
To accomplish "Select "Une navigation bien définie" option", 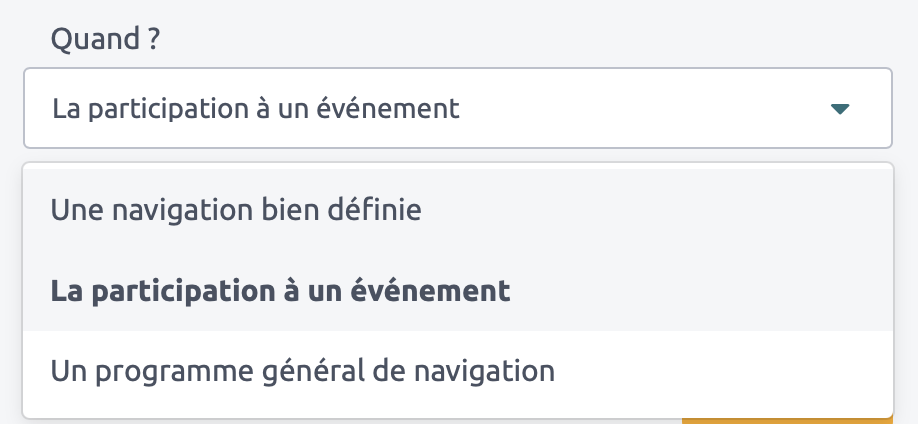I will pyautogui.click(x=236, y=210).
